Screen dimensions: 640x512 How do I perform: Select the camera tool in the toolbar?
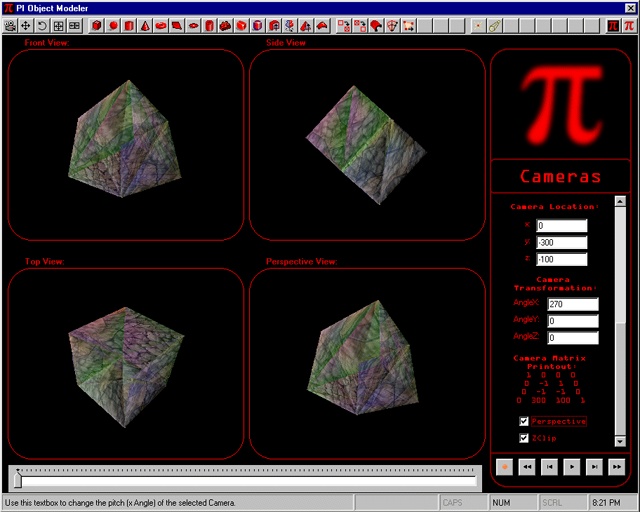point(10,25)
